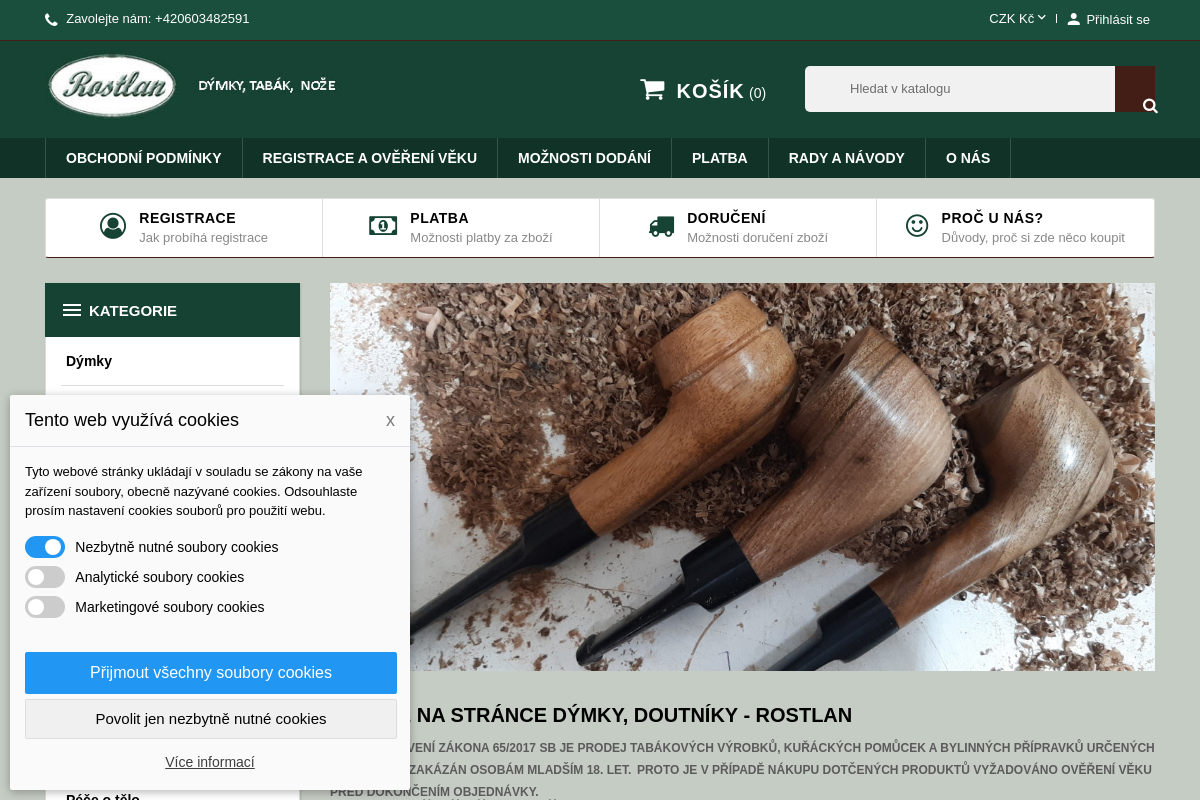Follow the Více informací link
Screen dimensions: 1200x800
(x=210, y=762)
